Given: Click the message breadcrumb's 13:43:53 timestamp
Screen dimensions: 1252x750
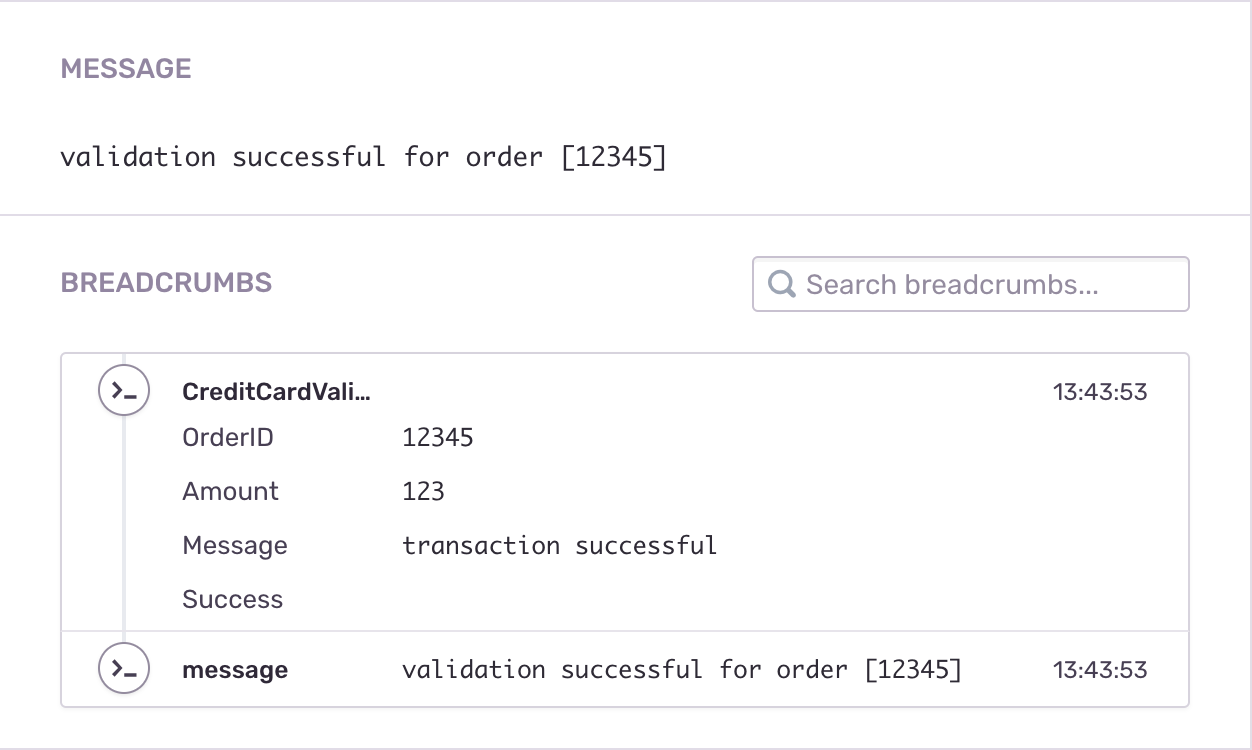Looking at the screenshot, I should [x=1099, y=670].
